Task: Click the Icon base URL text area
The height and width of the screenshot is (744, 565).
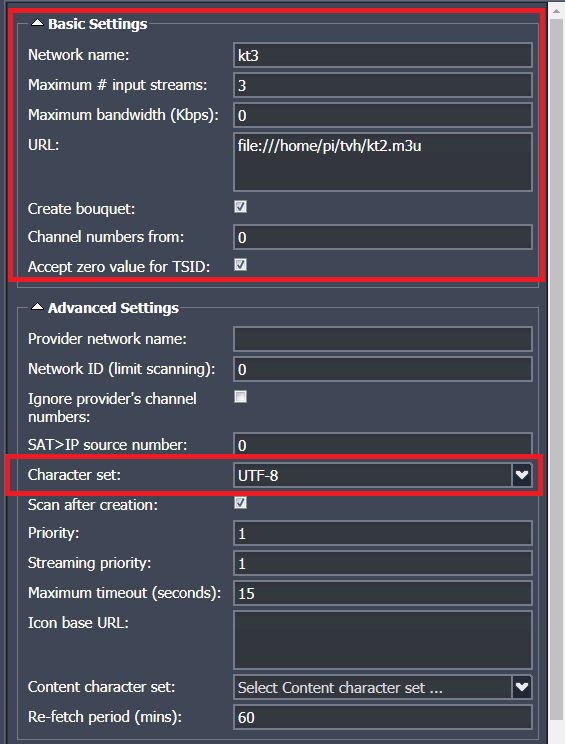Action: pyautogui.click(x=382, y=640)
